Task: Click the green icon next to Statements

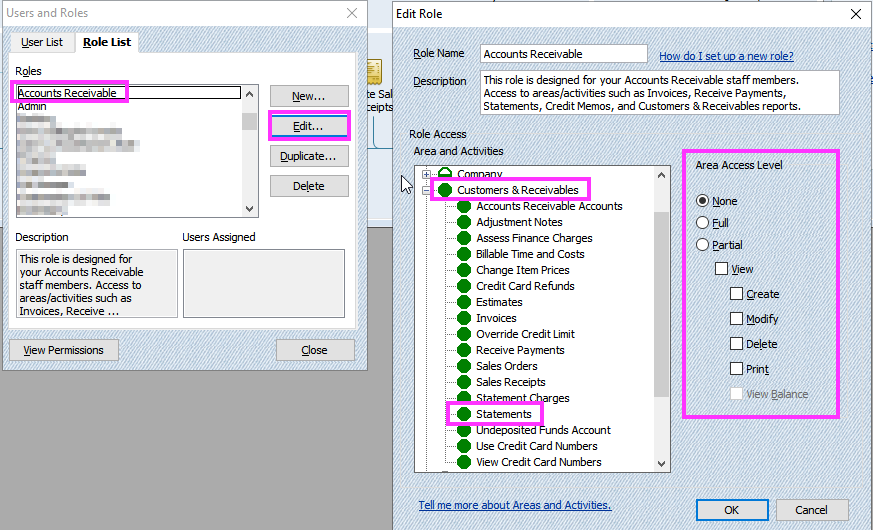Action: pyautogui.click(x=464, y=414)
